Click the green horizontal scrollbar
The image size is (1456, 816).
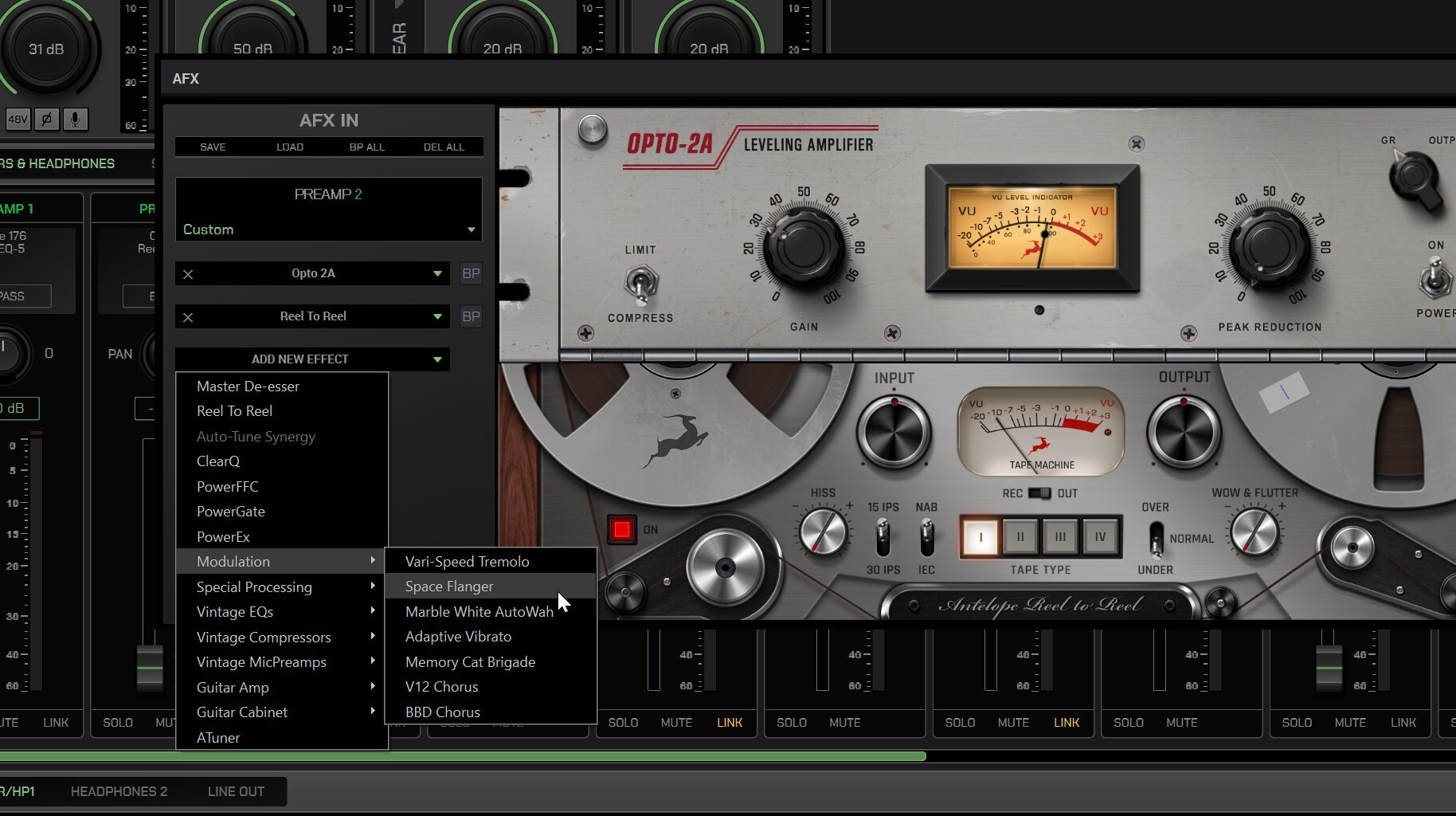[462, 755]
